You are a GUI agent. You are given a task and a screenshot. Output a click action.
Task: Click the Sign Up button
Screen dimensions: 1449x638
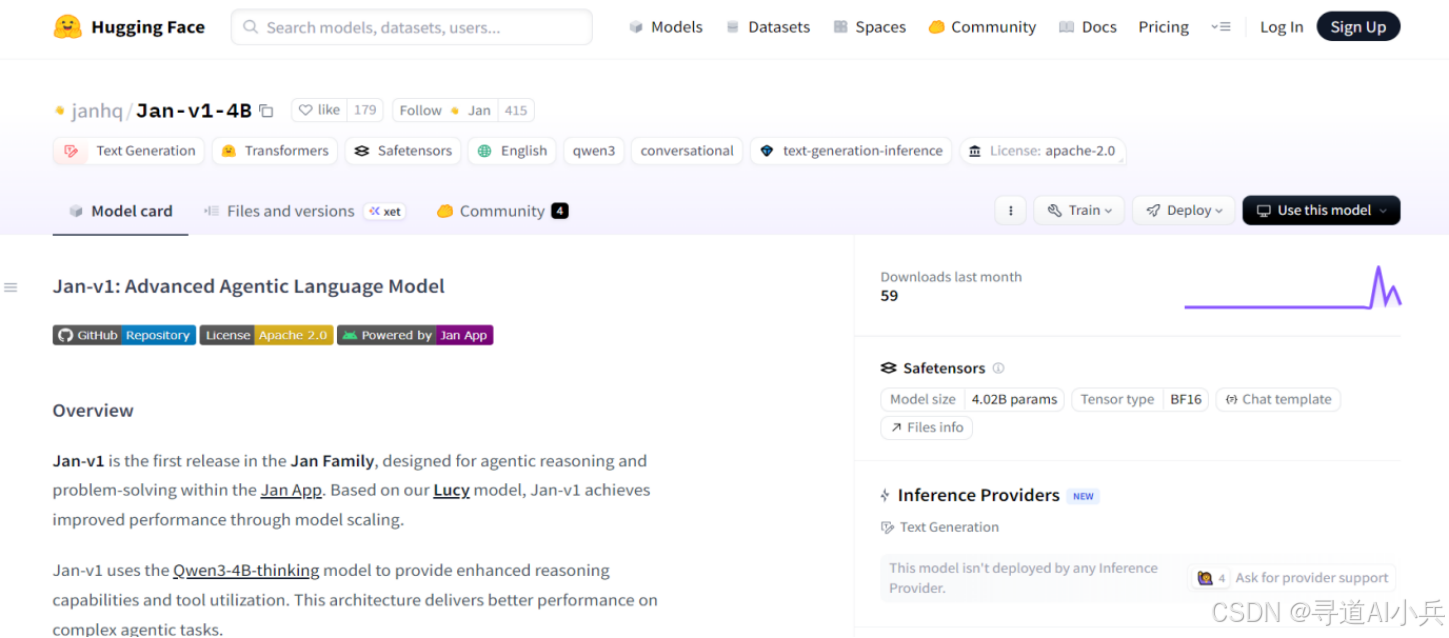coord(1358,27)
